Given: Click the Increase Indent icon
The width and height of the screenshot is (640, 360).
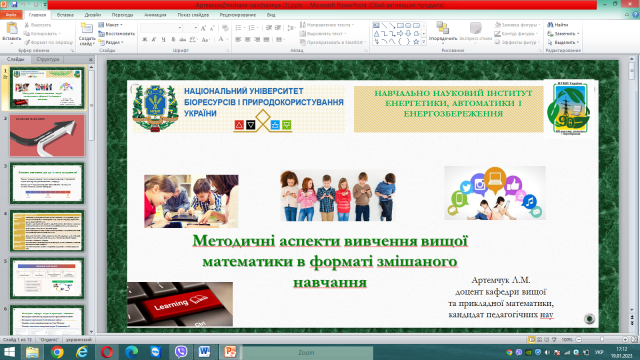Looking at the screenshot, I should click(x=278, y=28).
